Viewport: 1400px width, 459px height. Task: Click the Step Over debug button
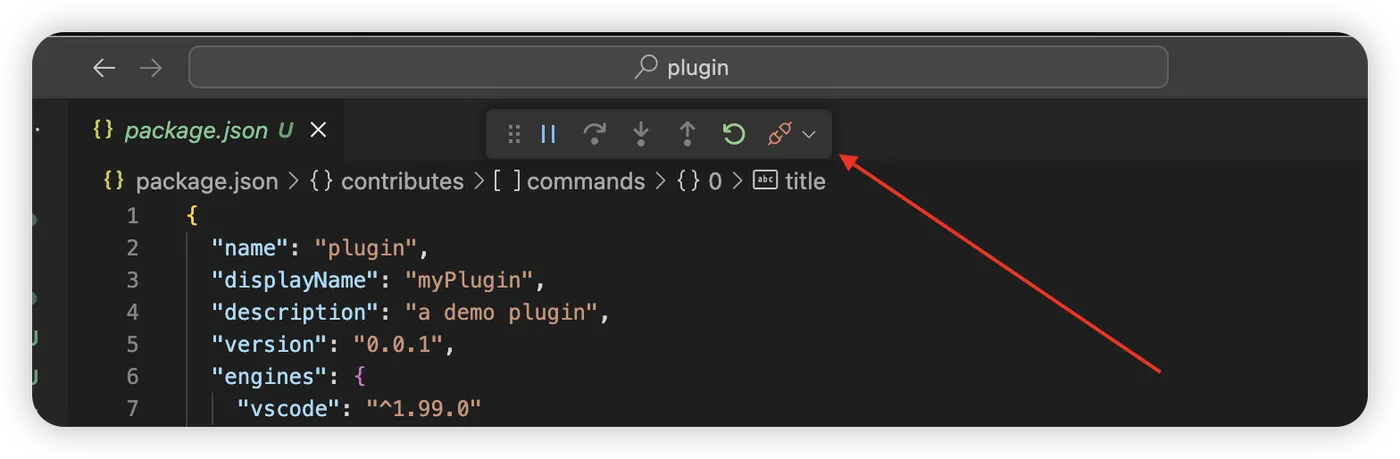pos(595,134)
